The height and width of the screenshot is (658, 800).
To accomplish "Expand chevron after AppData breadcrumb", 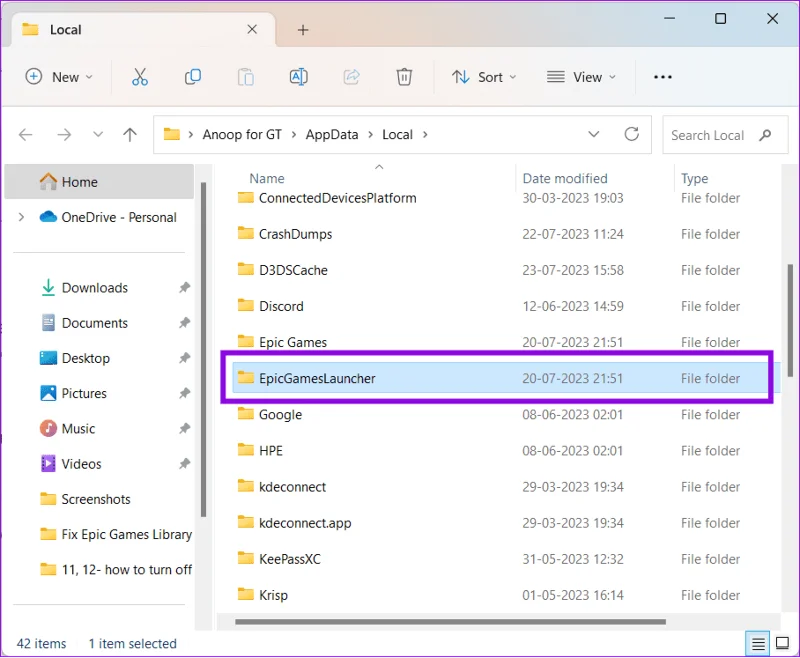I will click(x=370, y=135).
